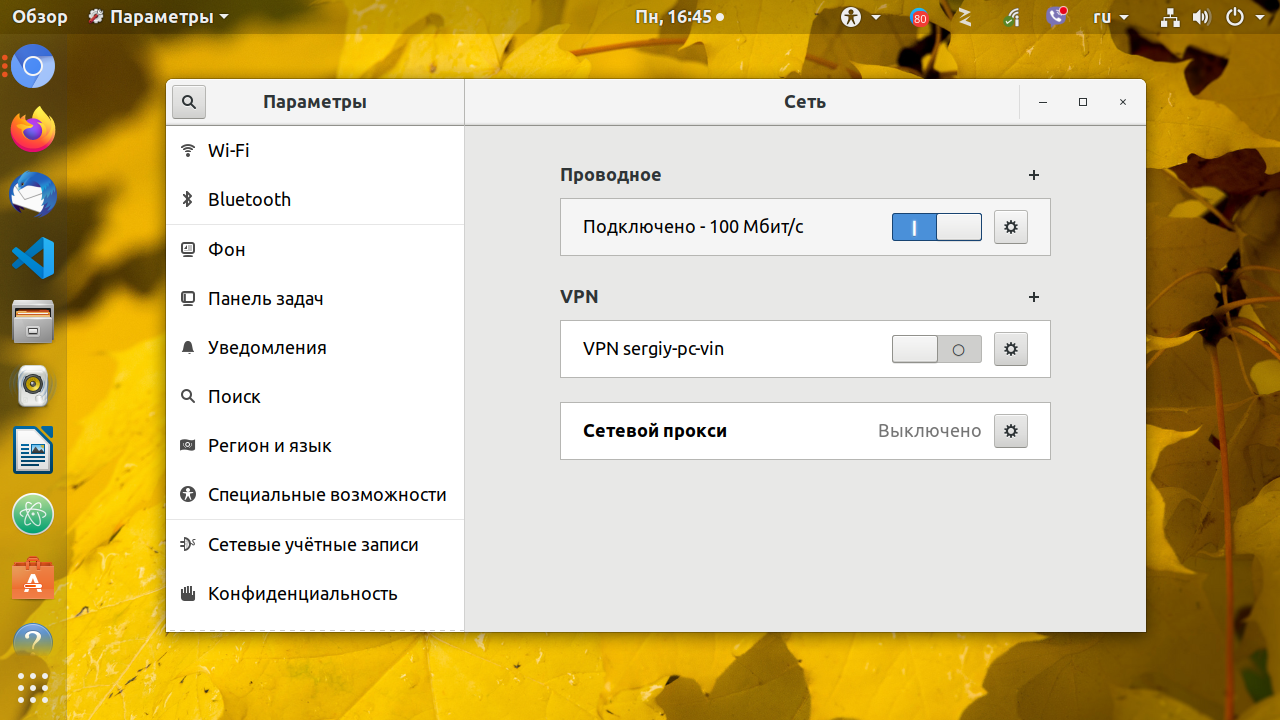Select Специальные возможности in the sidebar
Image resolution: width=1280 pixels, height=720 pixels.
point(315,495)
